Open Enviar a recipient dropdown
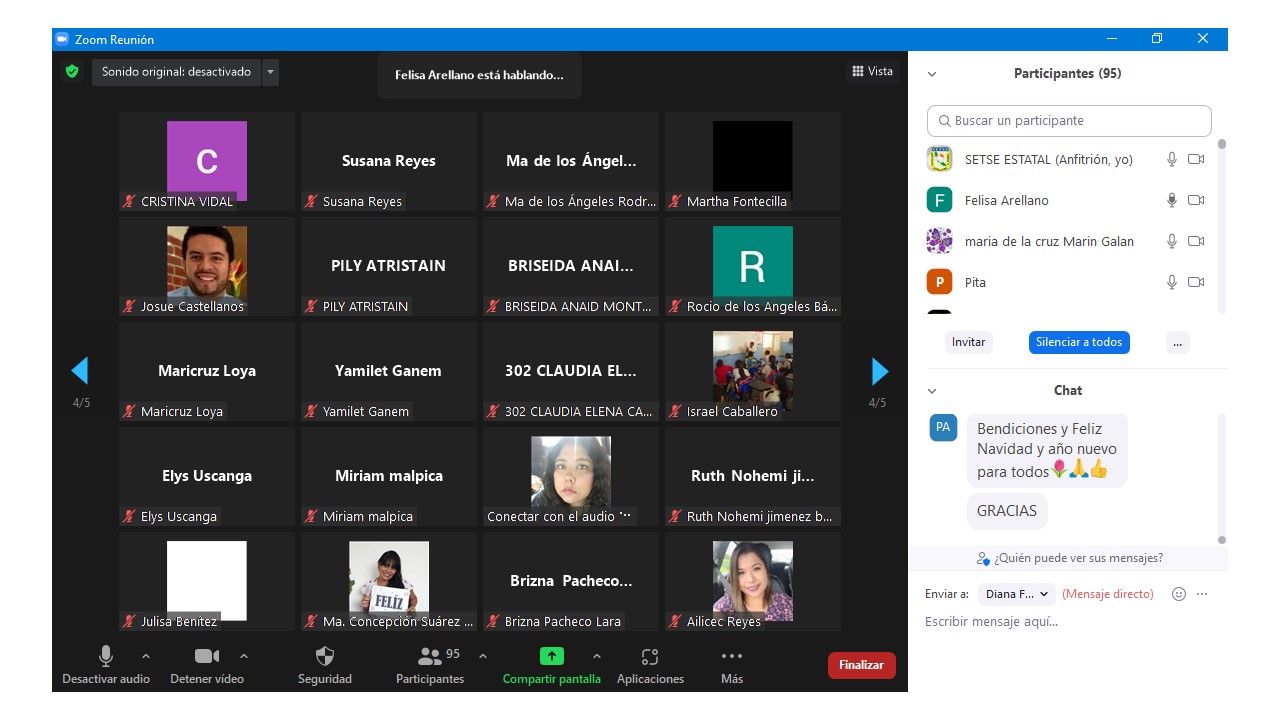This screenshot has width=1280, height=720. [1017, 594]
